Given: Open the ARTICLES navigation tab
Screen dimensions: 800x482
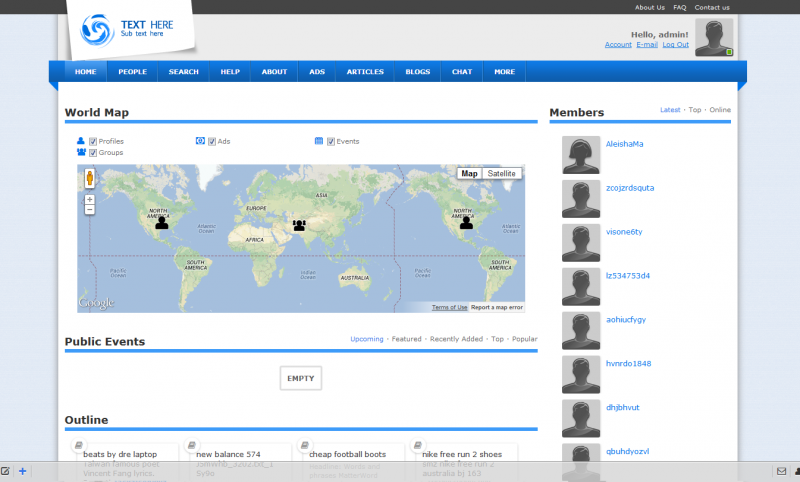Looking at the screenshot, I should click(365, 72).
